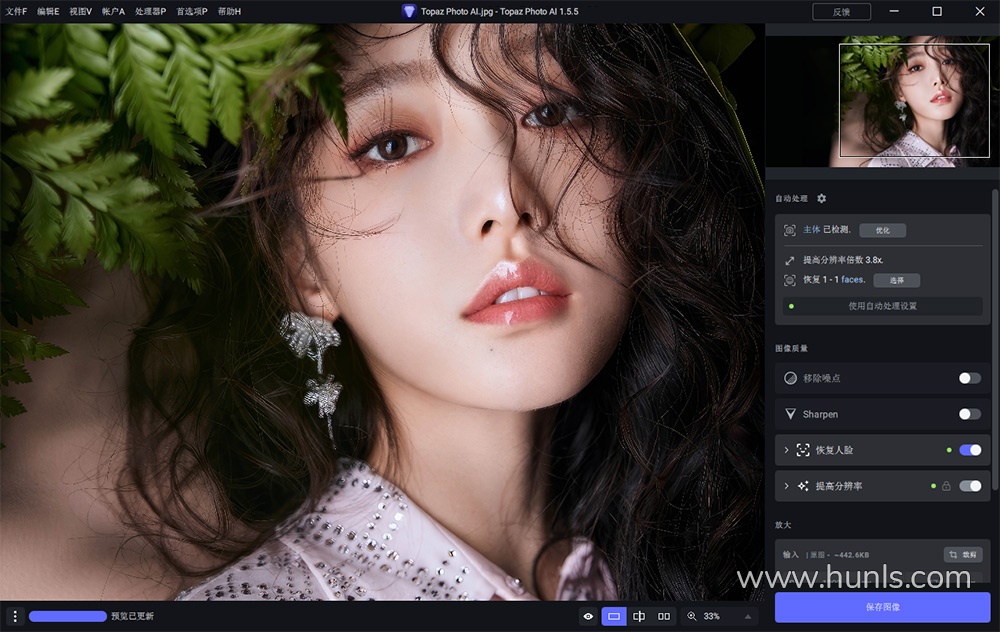The width and height of the screenshot is (1000, 632).
Task: Open the 33% zoom level dropdown
Action: point(746,616)
